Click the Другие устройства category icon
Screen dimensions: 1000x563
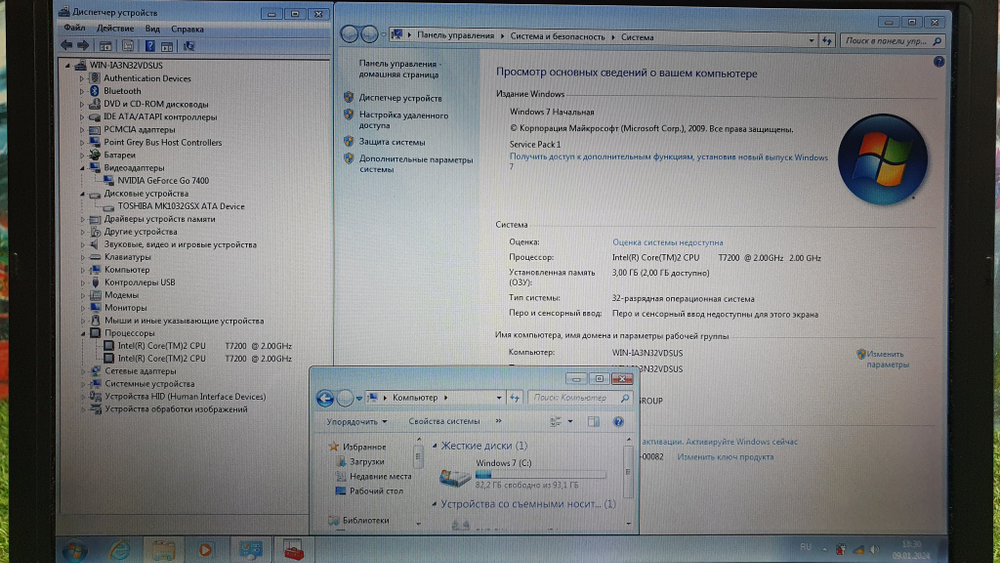coord(95,231)
